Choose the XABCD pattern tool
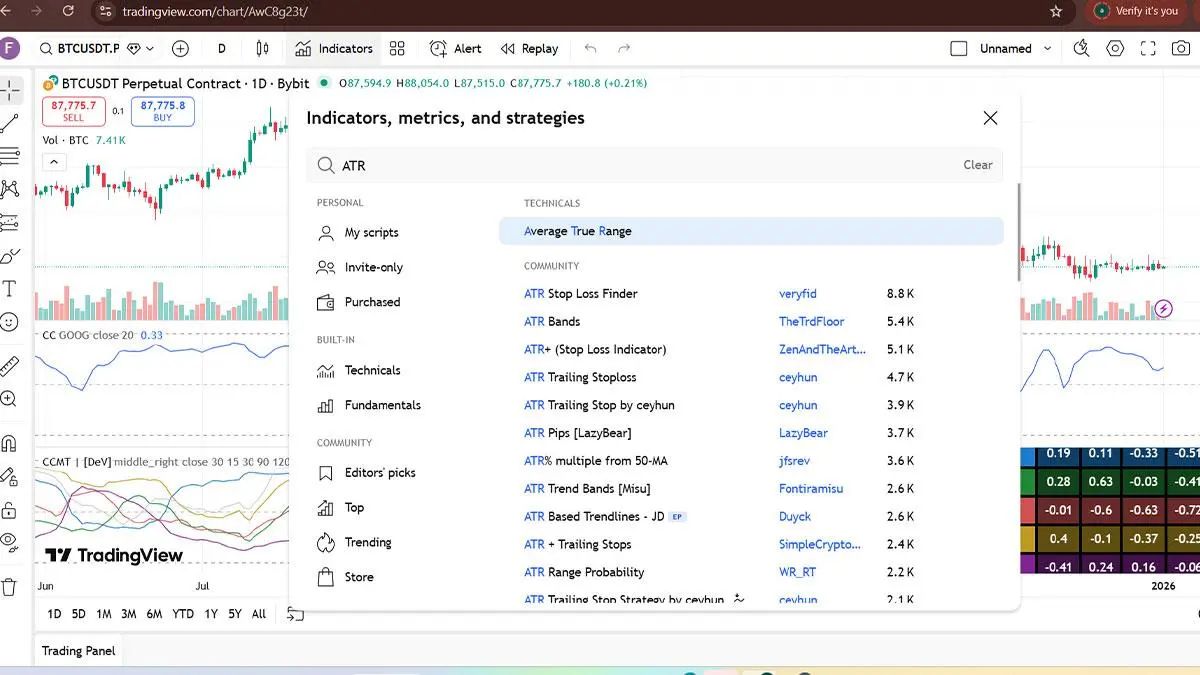The image size is (1200, 675). coord(10,189)
